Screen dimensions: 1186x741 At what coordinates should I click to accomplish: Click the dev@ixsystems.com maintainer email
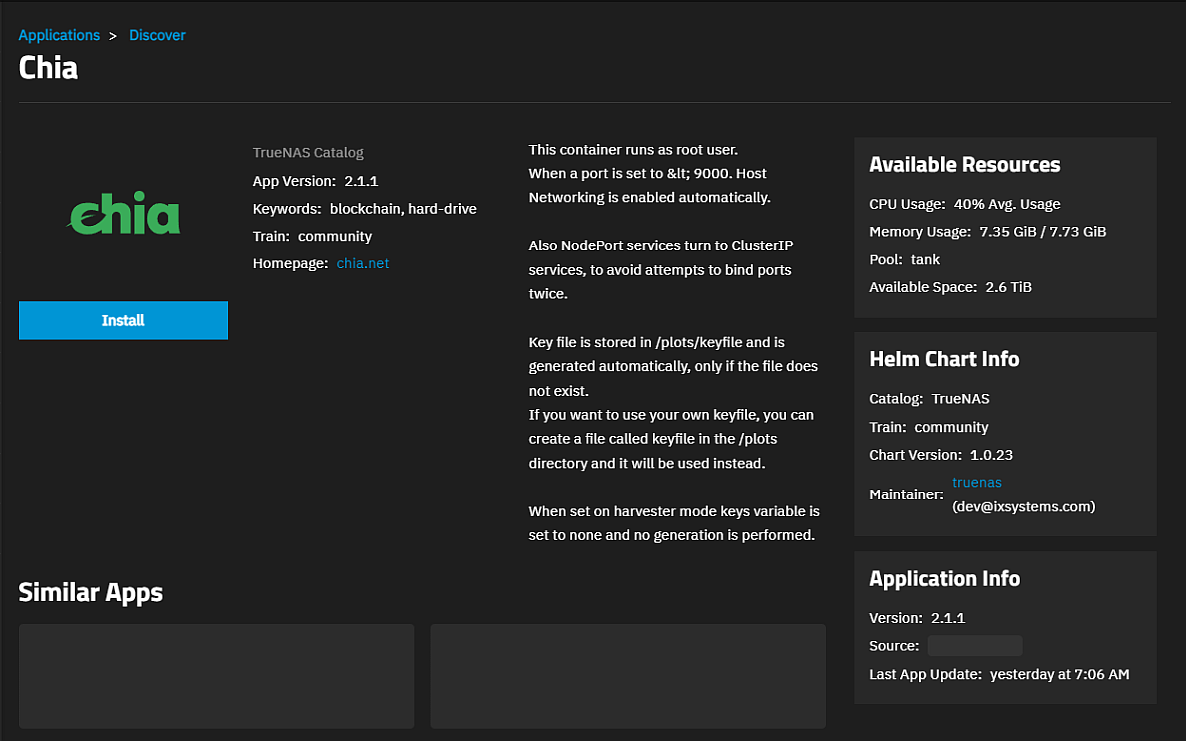click(1023, 507)
